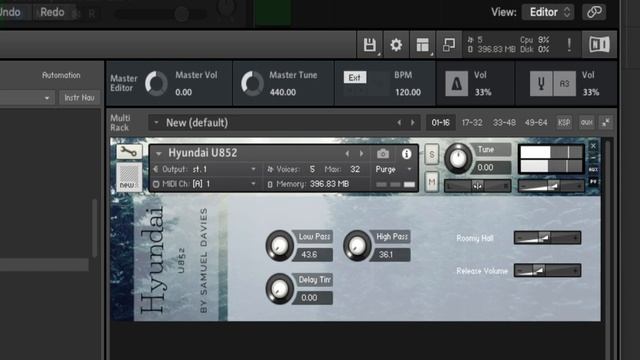Viewport: 640px width, 360px height.
Task: Toggle the KSP multi script button
Action: click(564, 122)
